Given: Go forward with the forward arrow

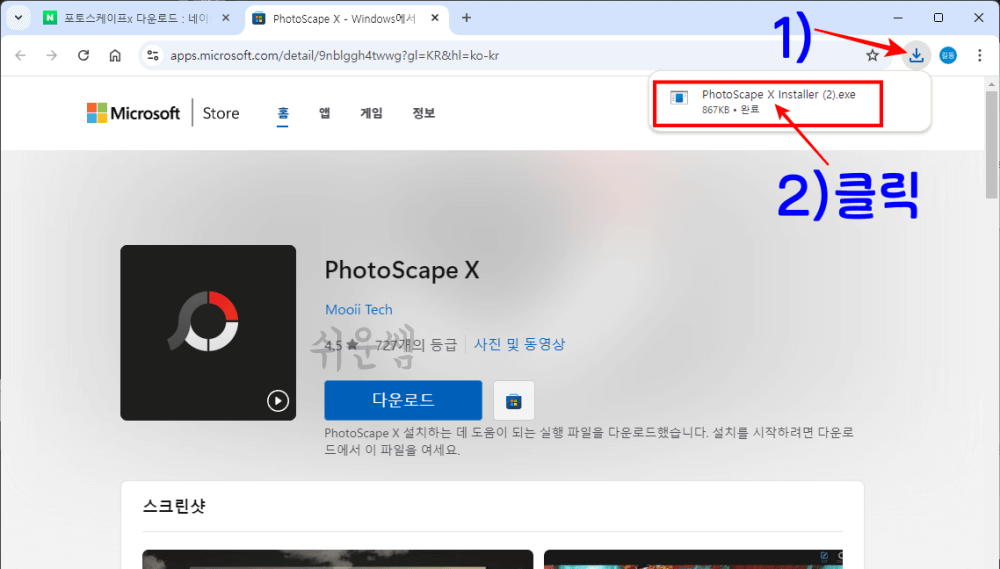Looking at the screenshot, I should (52, 55).
